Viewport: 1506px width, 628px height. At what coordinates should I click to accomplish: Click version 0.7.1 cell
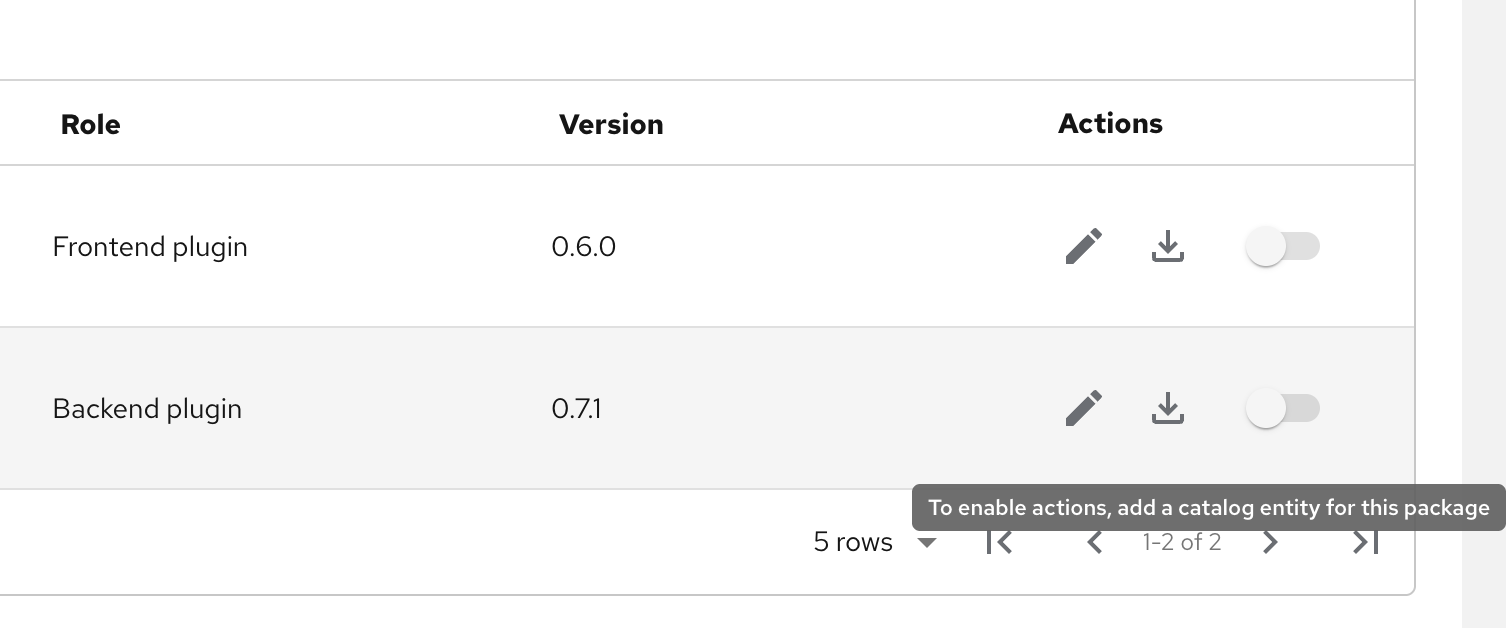576,409
